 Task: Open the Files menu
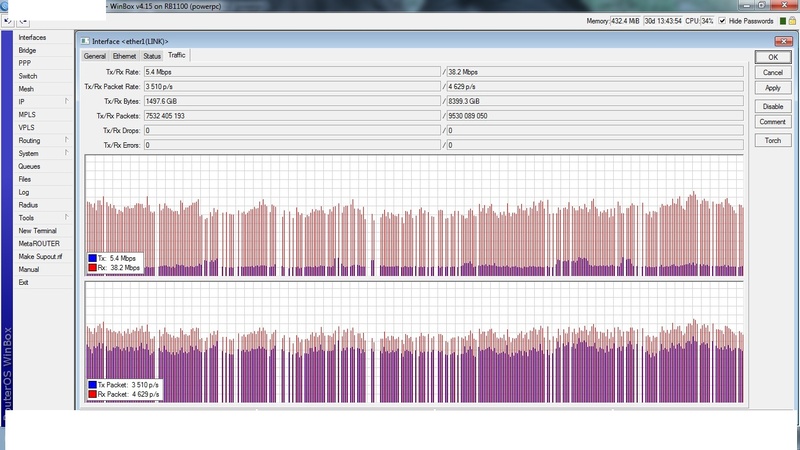(x=24, y=179)
